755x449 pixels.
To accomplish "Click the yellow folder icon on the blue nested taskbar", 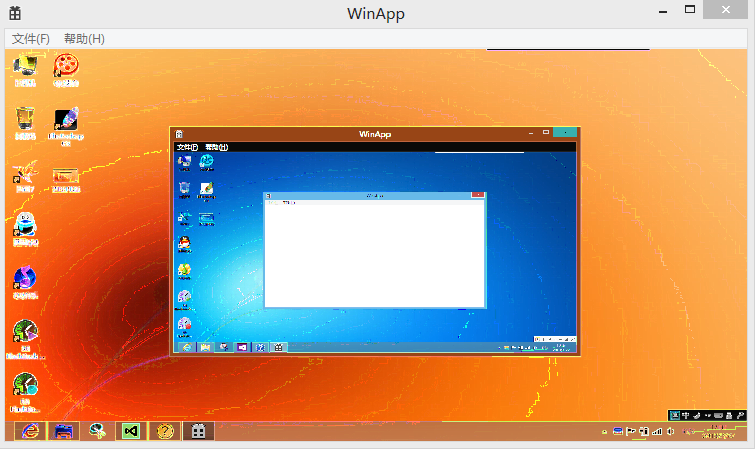I will pyautogui.click(x=205, y=347).
